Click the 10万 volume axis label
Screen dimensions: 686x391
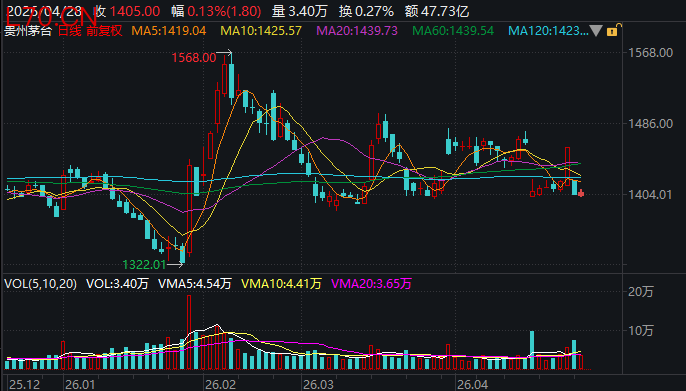(641, 331)
